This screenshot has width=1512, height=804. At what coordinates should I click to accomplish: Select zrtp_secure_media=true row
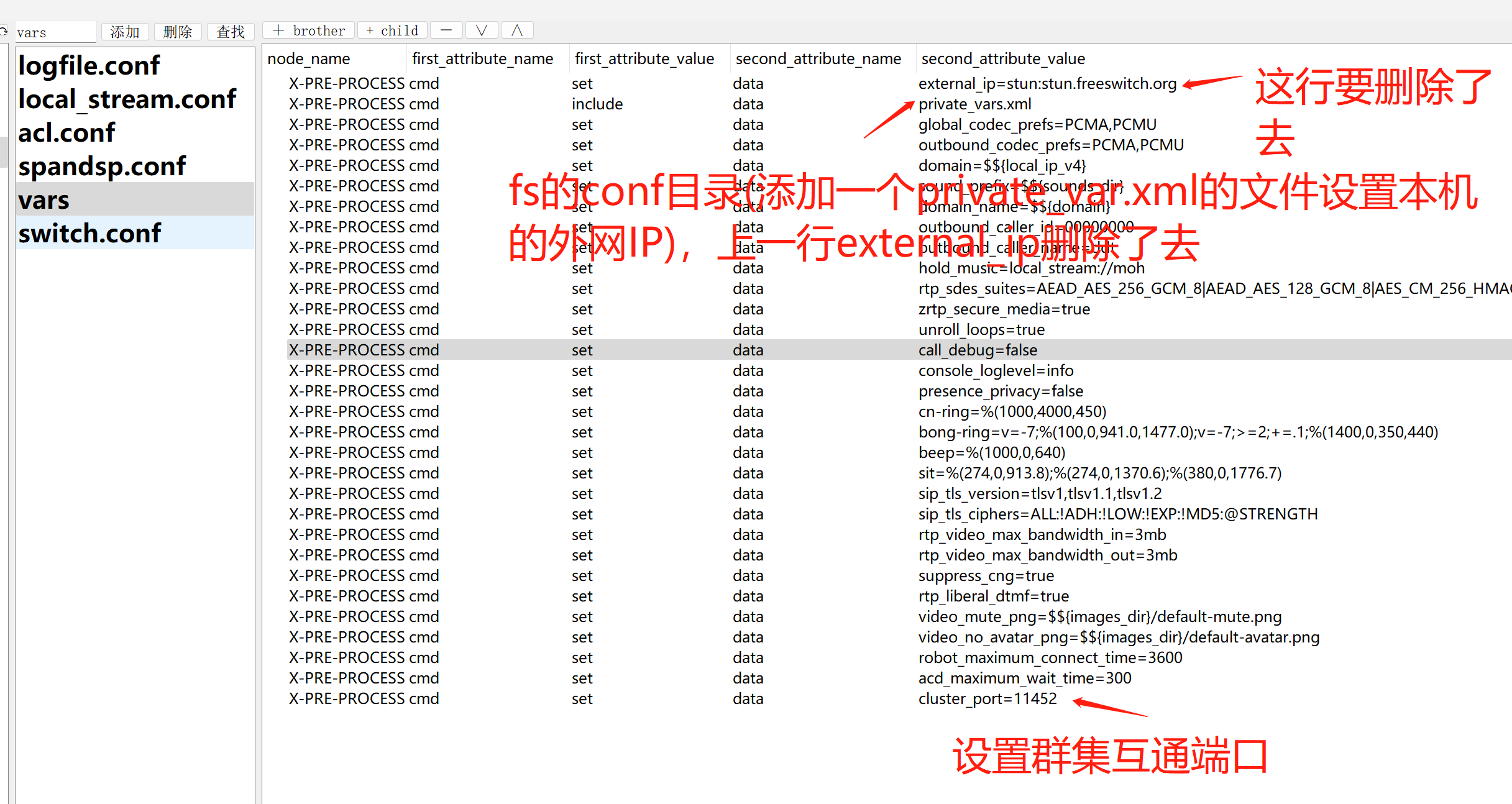tap(1004, 309)
